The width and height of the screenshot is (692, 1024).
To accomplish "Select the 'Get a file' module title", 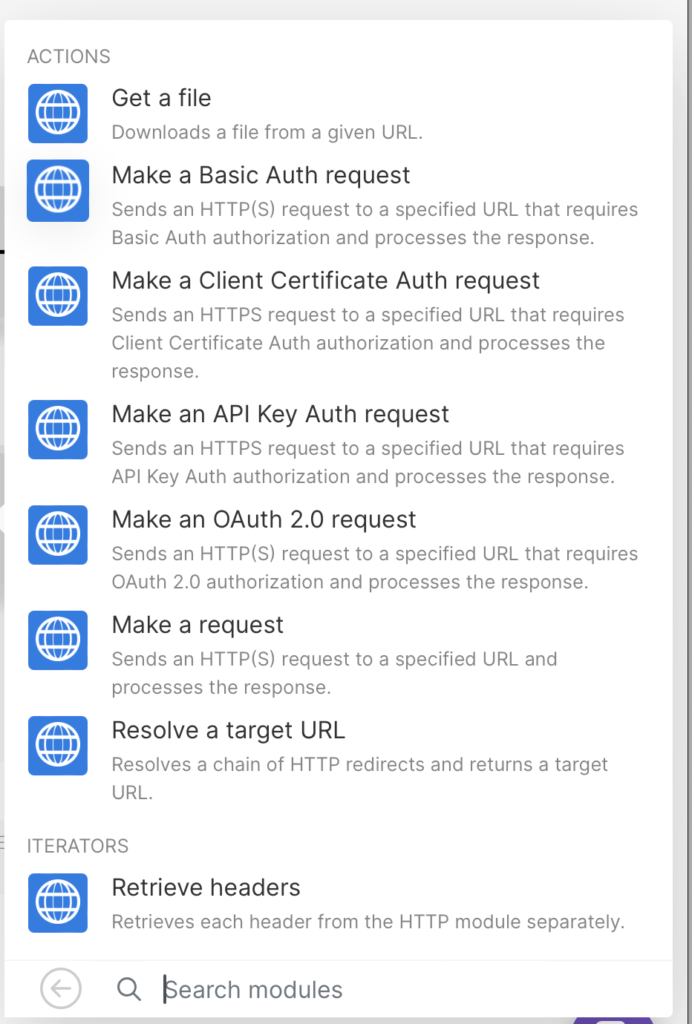I will [161, 98].
